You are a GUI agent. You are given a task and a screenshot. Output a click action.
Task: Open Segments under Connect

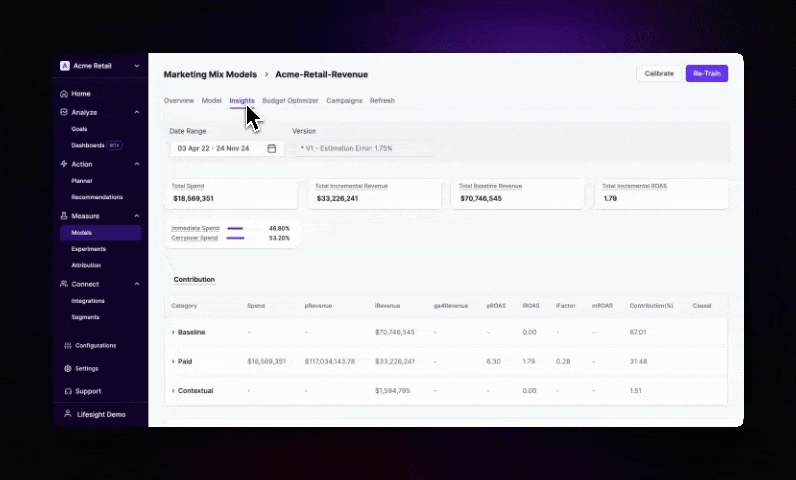[x=85, y=317]
